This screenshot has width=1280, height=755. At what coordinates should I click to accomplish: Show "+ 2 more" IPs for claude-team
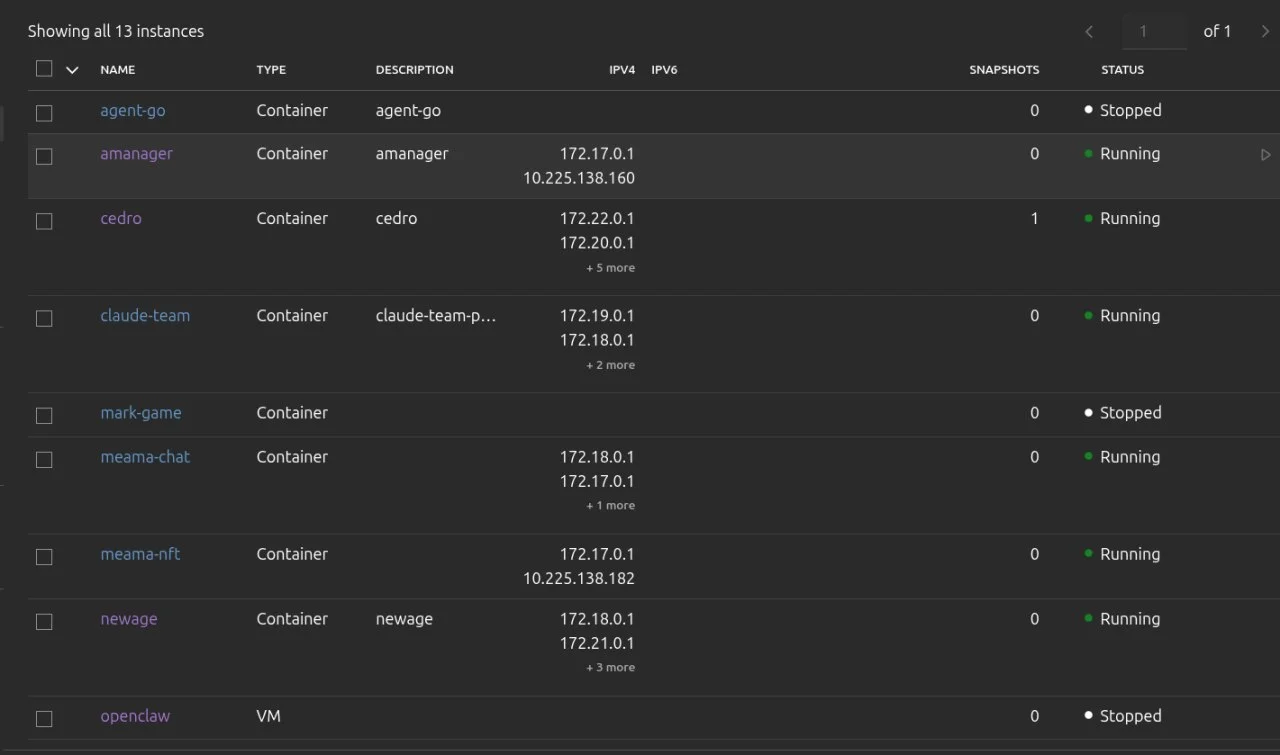[610, 365]
